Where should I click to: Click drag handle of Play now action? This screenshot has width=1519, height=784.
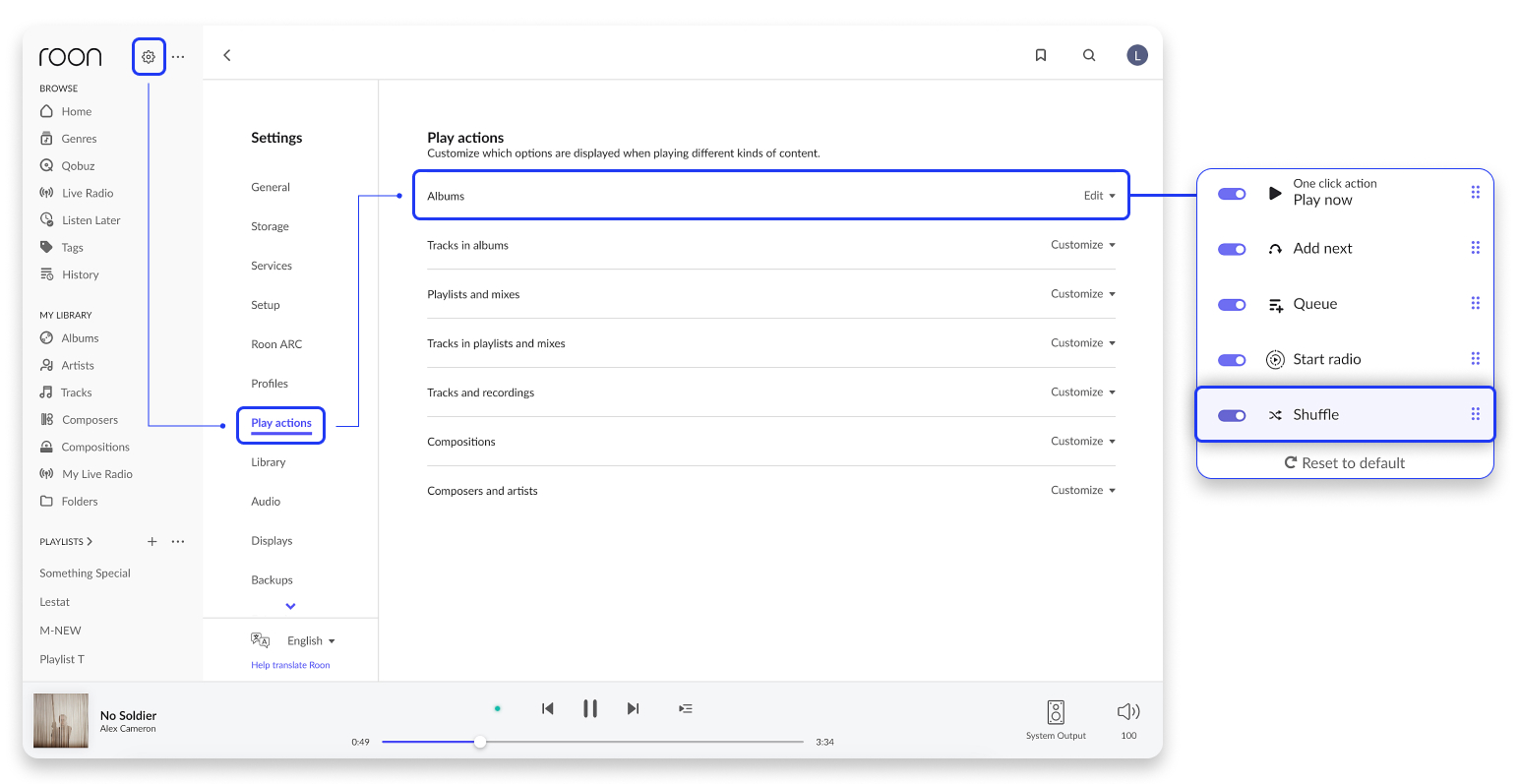coord(1475,192)
